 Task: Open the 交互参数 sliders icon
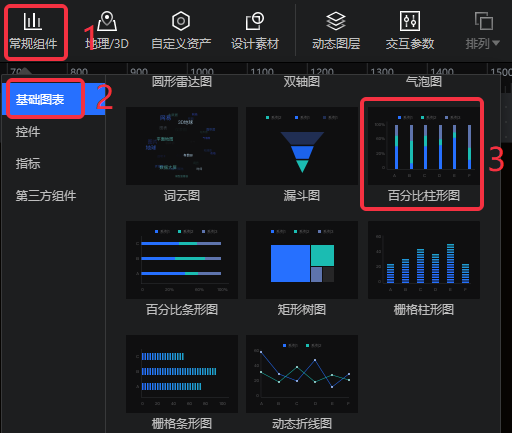tap(410, 21)
